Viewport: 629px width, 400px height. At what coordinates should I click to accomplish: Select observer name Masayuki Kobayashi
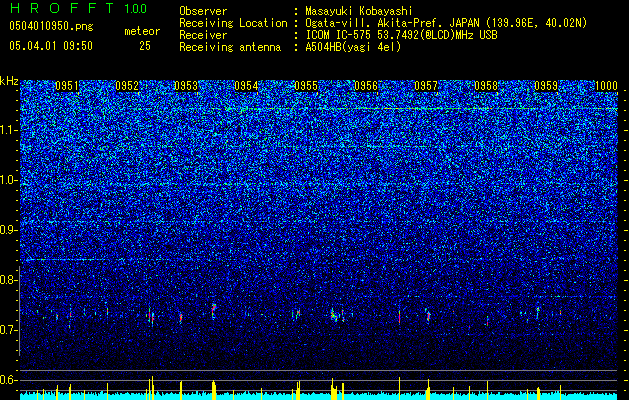click(358, 11)
